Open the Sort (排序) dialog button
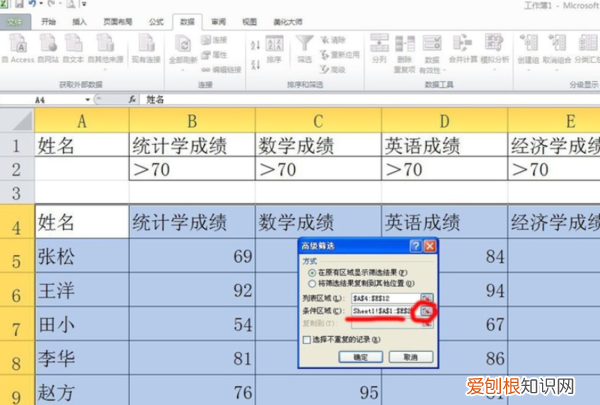600x405 pixels. 274,50
